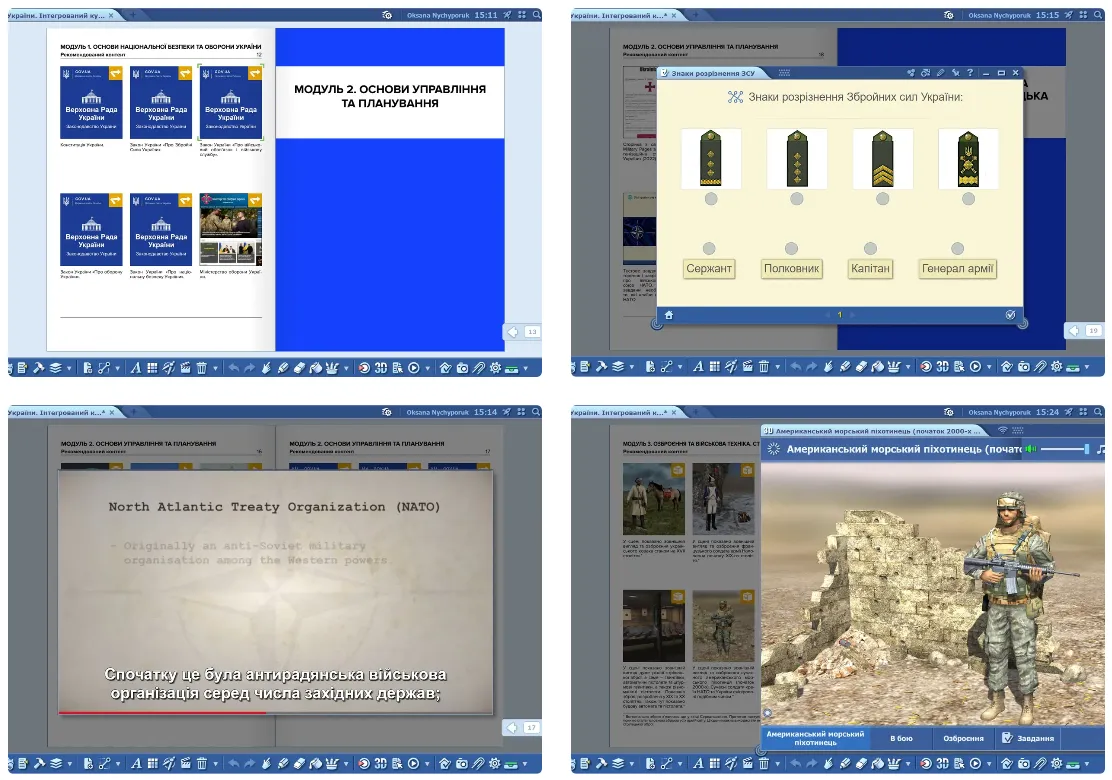Click the home icon in the quiz window footer

(x=668, y=315)
